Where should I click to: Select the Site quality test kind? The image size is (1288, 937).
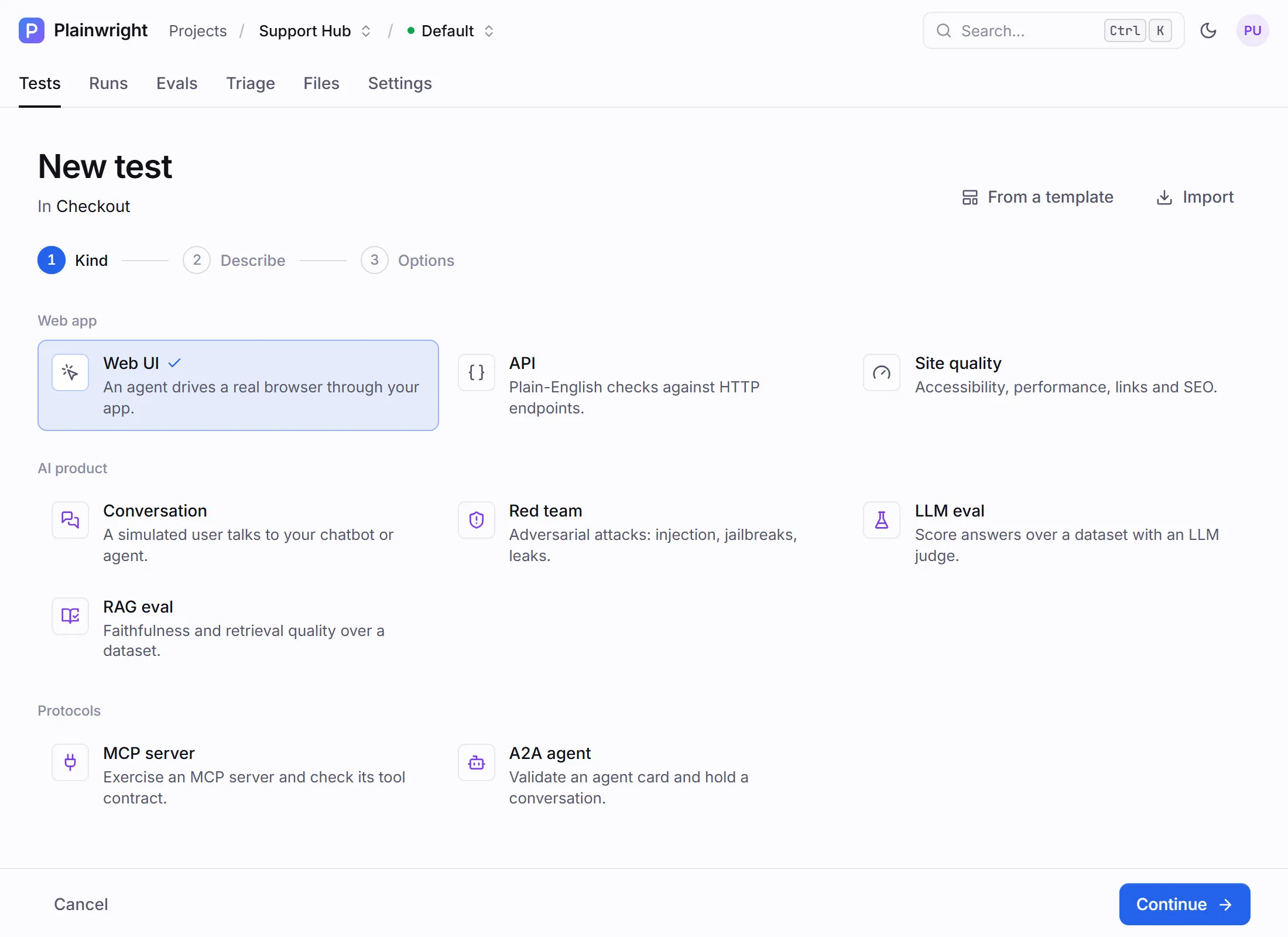(1050, 385)
